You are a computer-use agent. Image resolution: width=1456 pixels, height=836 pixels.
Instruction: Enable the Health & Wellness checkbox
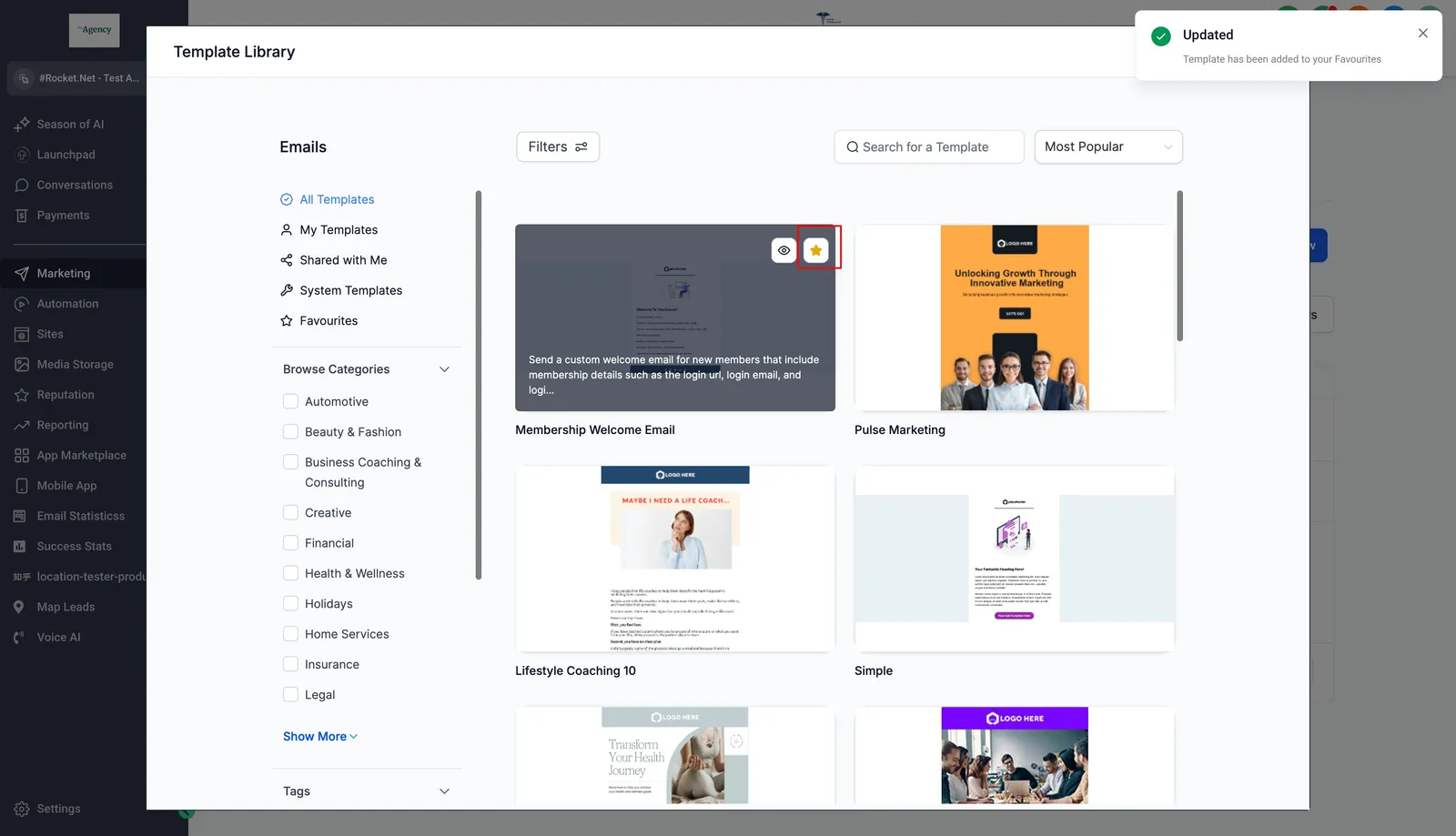pos(290,573)
